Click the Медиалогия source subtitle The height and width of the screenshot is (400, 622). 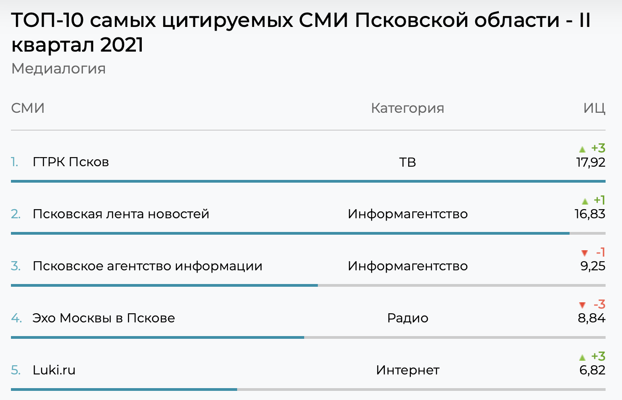tap(58, 69)
